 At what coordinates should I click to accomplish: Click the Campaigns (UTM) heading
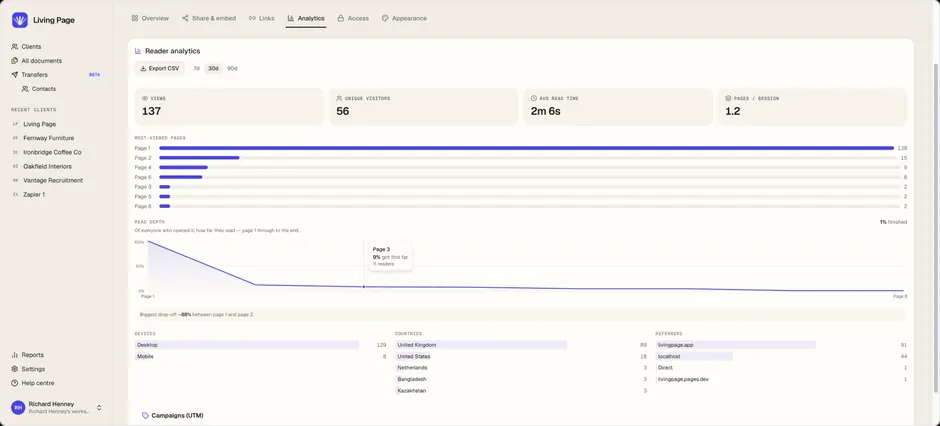[x=177, y=415]
